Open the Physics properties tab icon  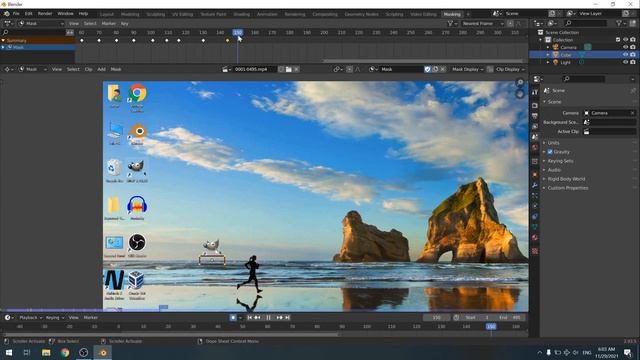[535, 206]
